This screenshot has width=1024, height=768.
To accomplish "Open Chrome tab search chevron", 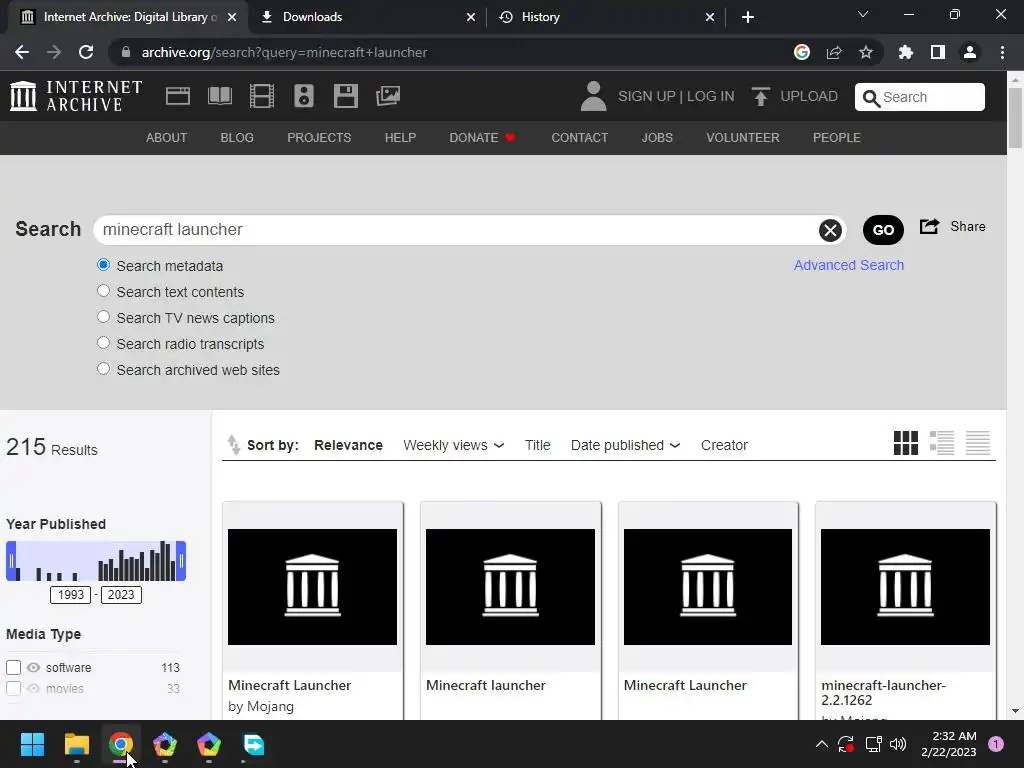I will 863,14.
